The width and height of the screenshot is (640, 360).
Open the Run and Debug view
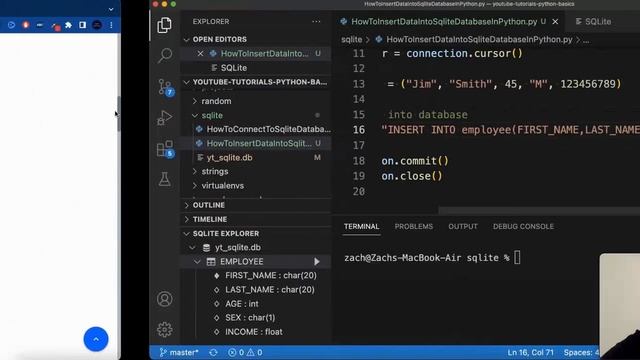[x=164, y=118]
